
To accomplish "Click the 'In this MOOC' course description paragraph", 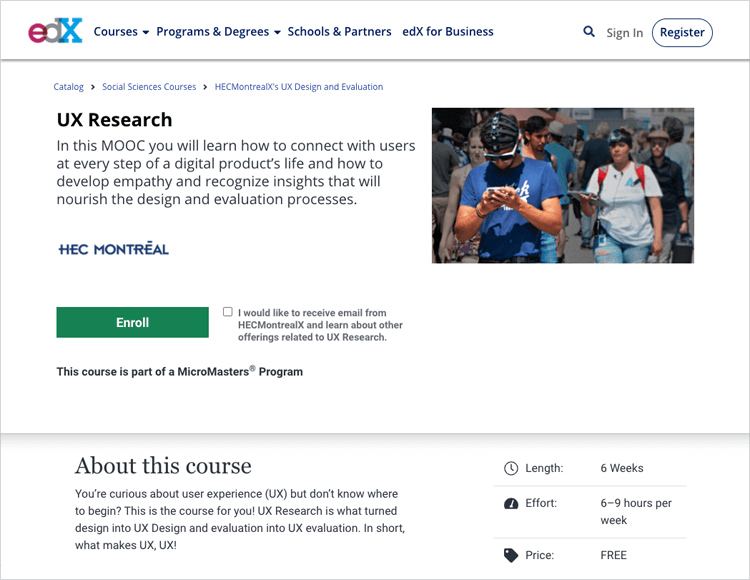I will [236, 172].
